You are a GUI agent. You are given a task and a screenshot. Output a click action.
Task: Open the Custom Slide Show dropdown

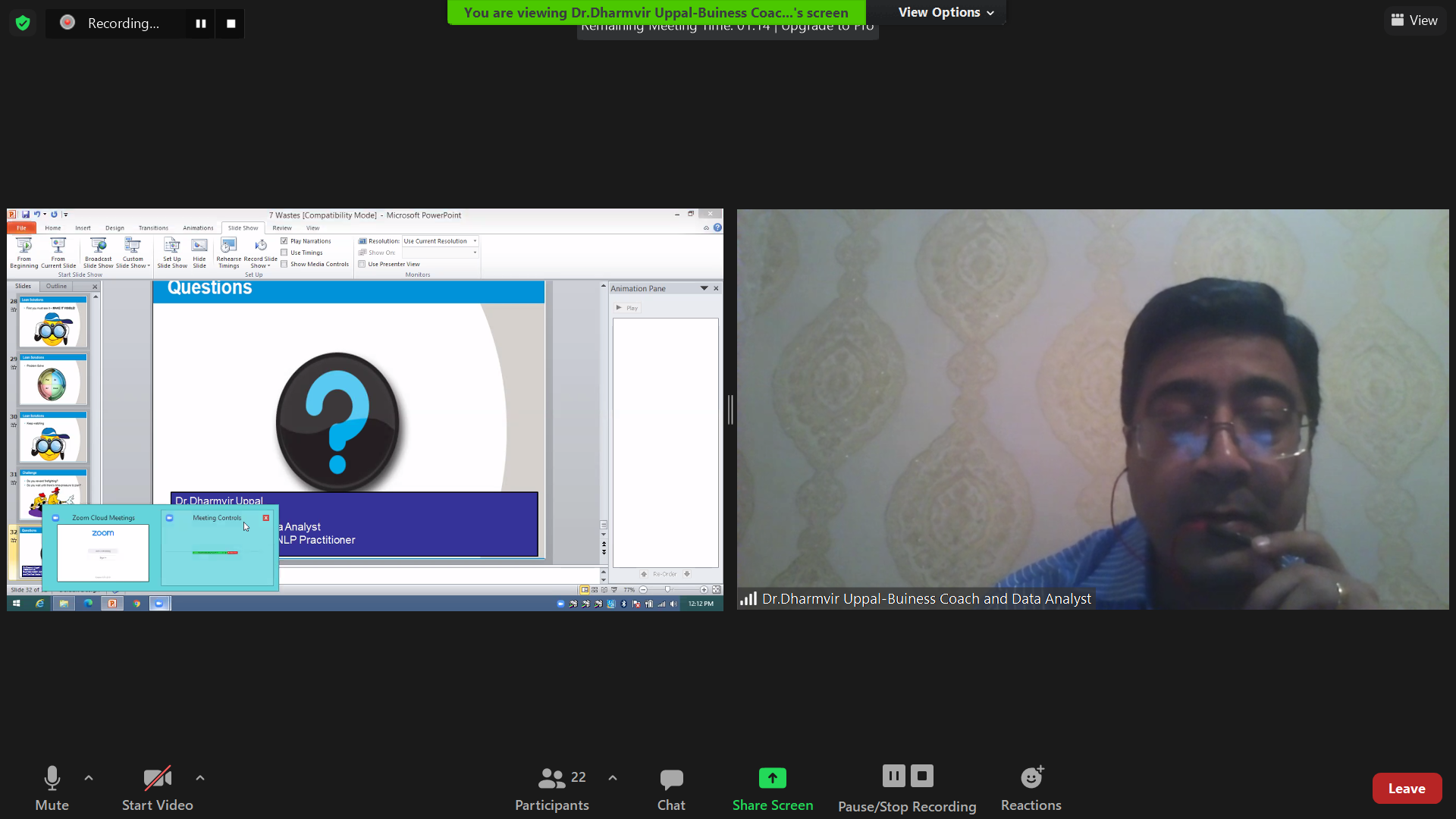[x=133, y=253]
